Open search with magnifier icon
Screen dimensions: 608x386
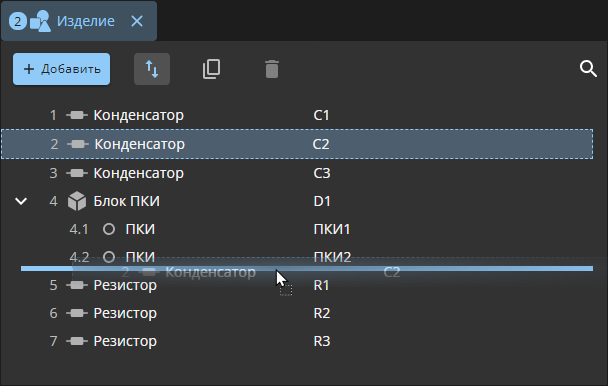point(588,69)
